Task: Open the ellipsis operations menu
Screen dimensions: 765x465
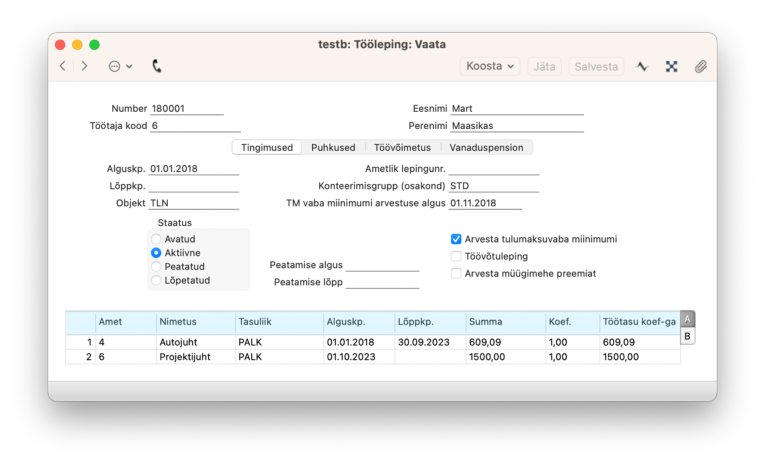Action: tap(120, 66)
